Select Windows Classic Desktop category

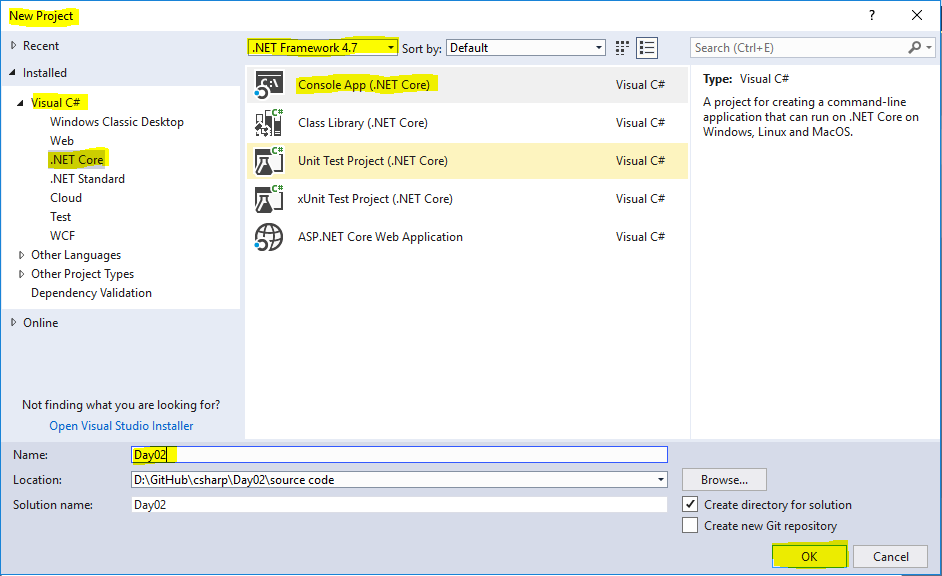[x=117, y=122]
